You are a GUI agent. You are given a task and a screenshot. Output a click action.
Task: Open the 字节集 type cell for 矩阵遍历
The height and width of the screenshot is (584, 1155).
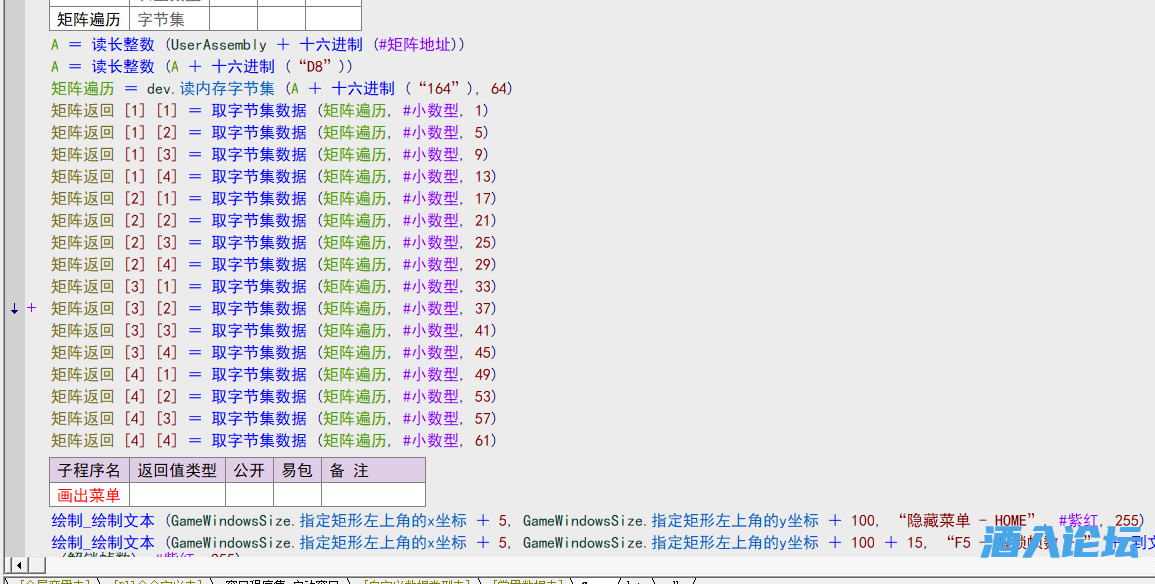(169, 19)
